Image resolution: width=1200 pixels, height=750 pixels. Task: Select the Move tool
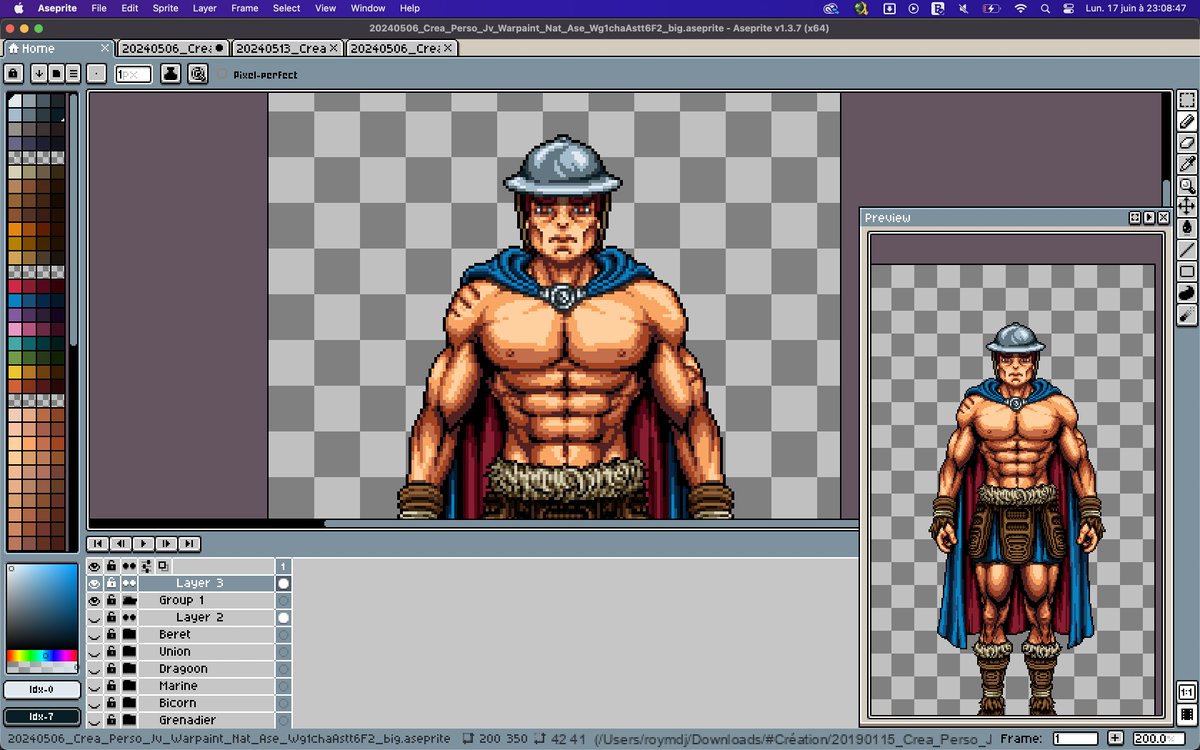coord(1187,207)
